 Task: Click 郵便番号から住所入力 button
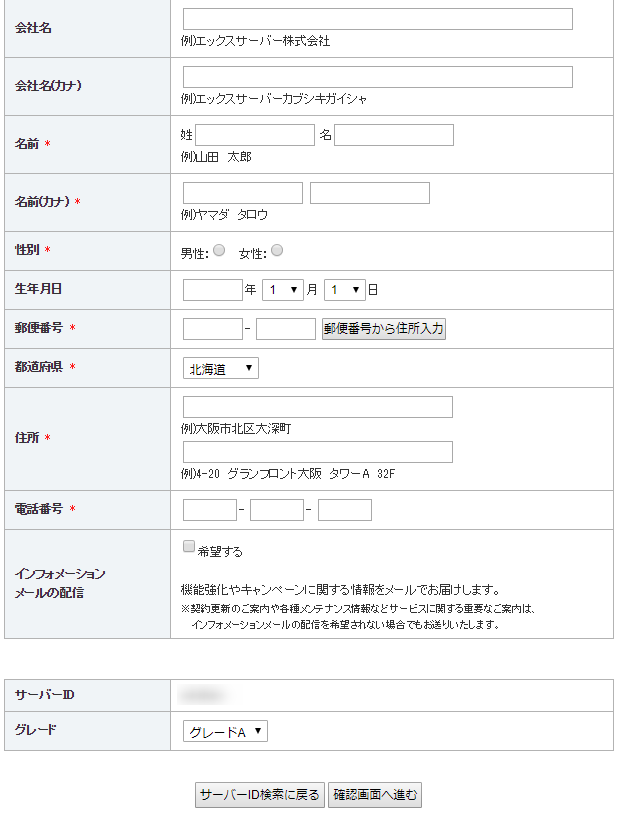tap(384, 329)
